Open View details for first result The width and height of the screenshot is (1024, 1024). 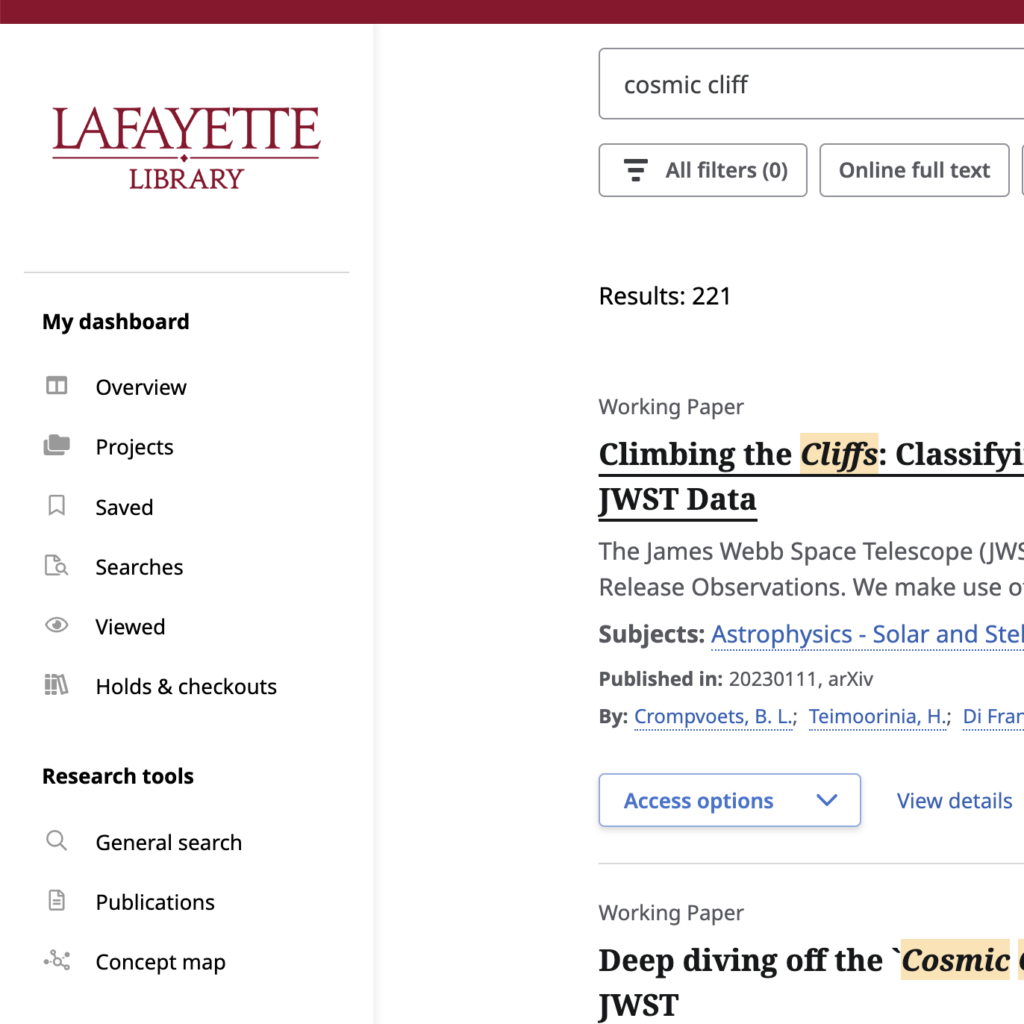click(954, 801)
